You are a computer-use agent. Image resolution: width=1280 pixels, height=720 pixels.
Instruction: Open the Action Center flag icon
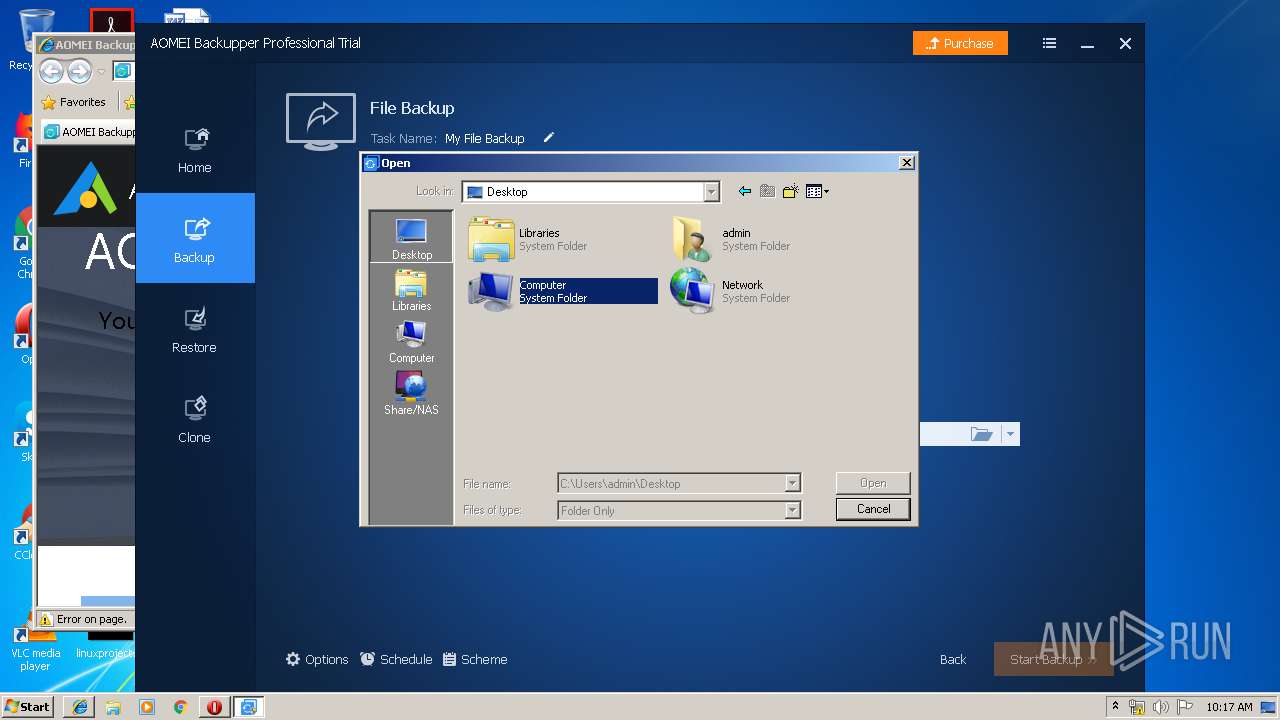click(x=1184, y=707)
